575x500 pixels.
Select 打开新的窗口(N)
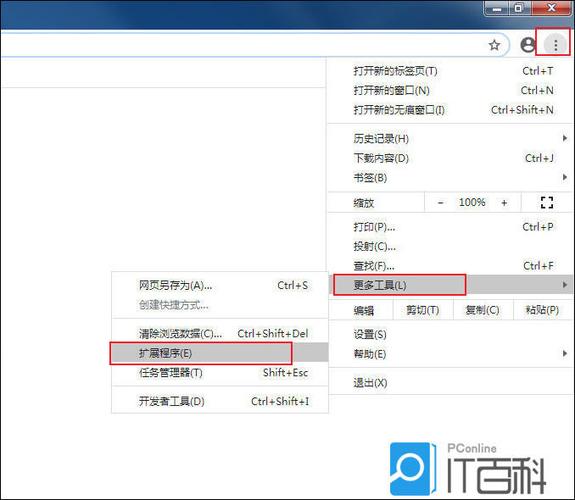click(x=451, y=90)
